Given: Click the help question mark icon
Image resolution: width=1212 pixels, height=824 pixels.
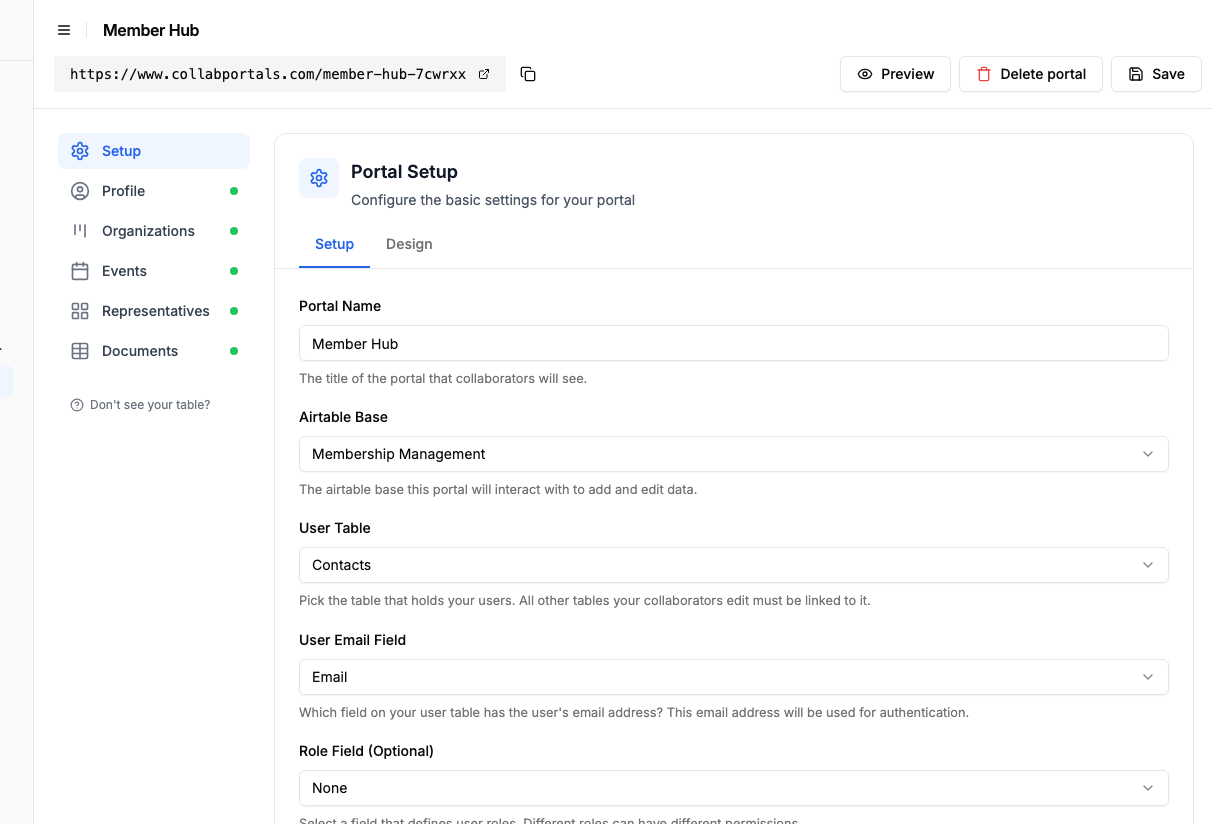Looking at the screenshot, I should click(77, 405).
